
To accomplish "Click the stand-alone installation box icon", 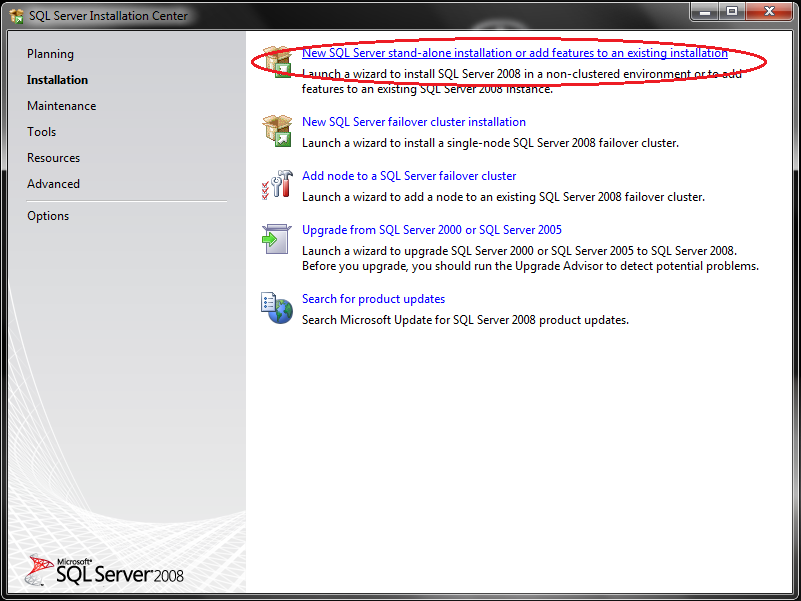I will [277, 62].
